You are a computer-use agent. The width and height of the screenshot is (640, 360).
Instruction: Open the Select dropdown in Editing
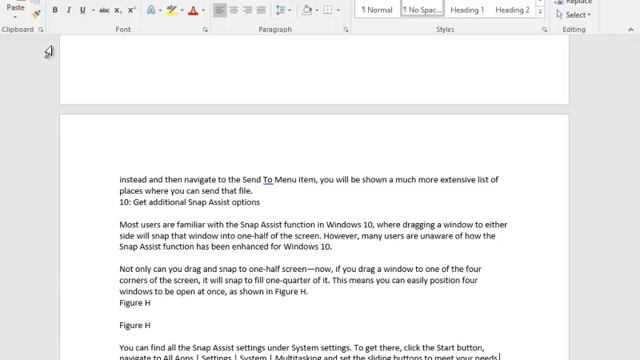click(573, 15)
